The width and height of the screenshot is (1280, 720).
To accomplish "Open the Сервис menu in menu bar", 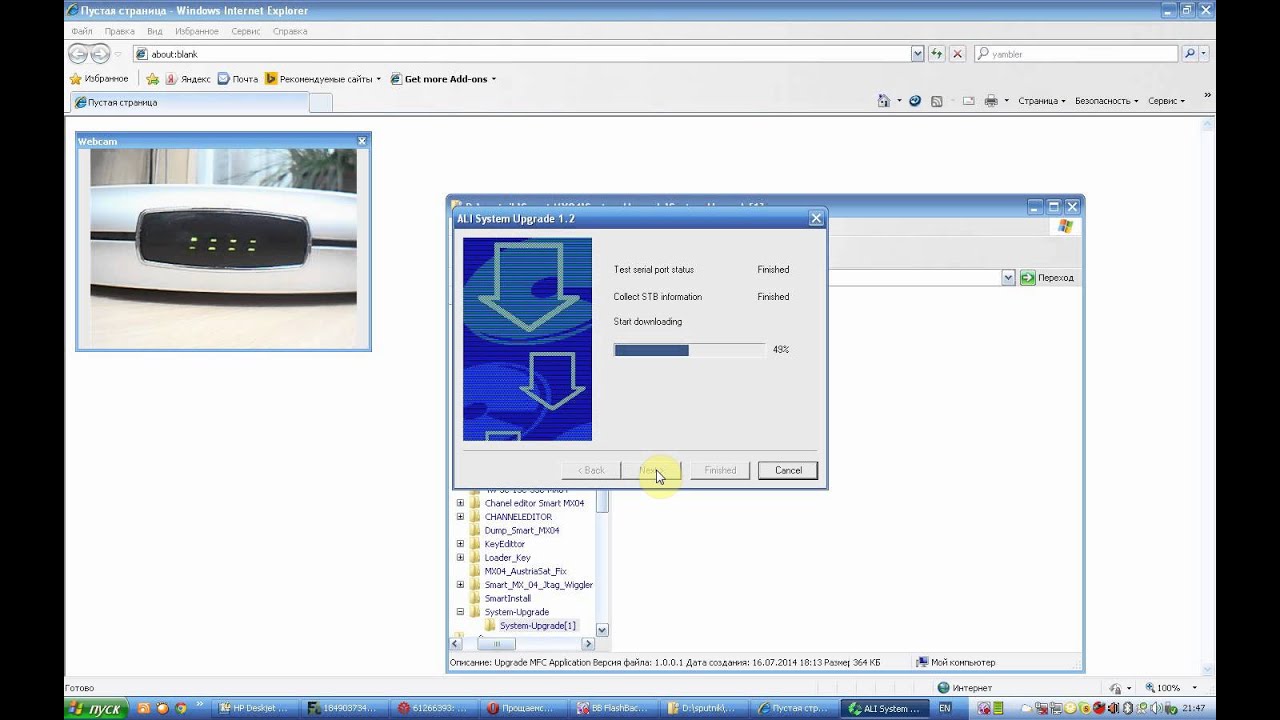I will (x=245, y=31).
